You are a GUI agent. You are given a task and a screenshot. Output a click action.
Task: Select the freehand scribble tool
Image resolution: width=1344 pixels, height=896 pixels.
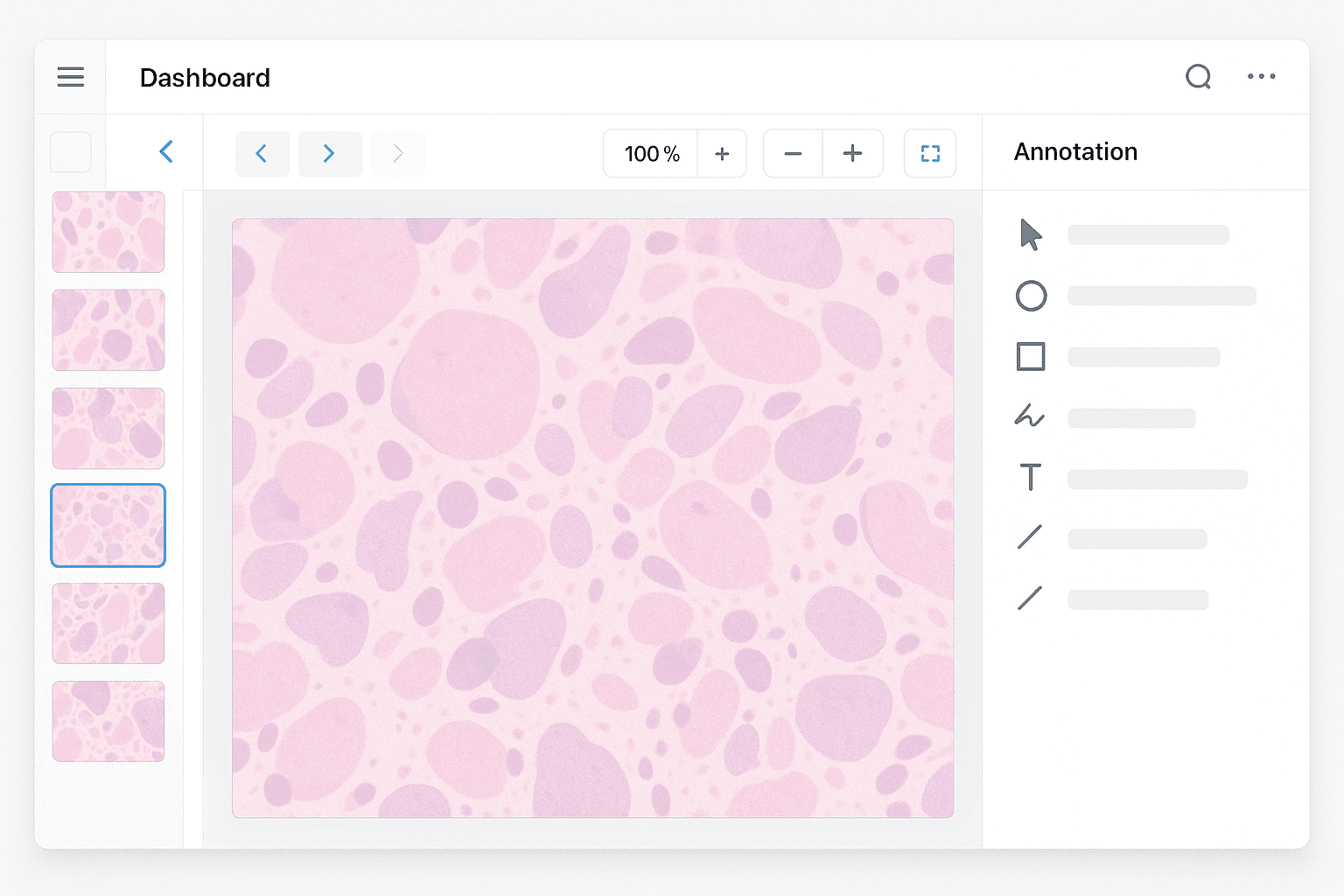(1030, 416)
